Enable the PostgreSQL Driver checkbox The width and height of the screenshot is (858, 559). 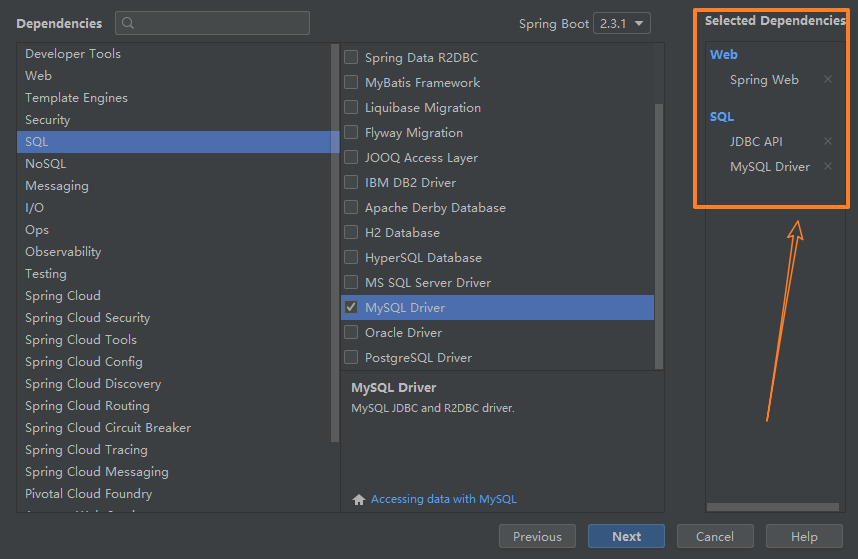pyautogui.click(x=351, y=357)
